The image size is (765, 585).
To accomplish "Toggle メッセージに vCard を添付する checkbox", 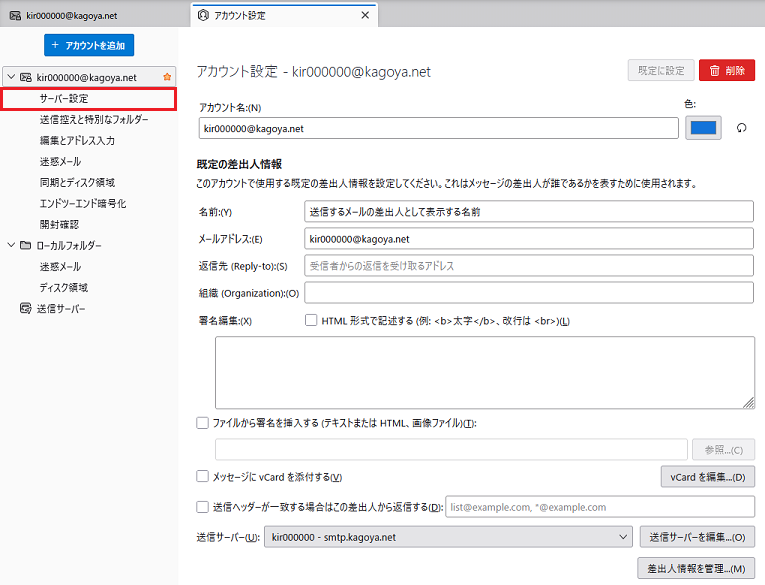I will click(202, 476).
